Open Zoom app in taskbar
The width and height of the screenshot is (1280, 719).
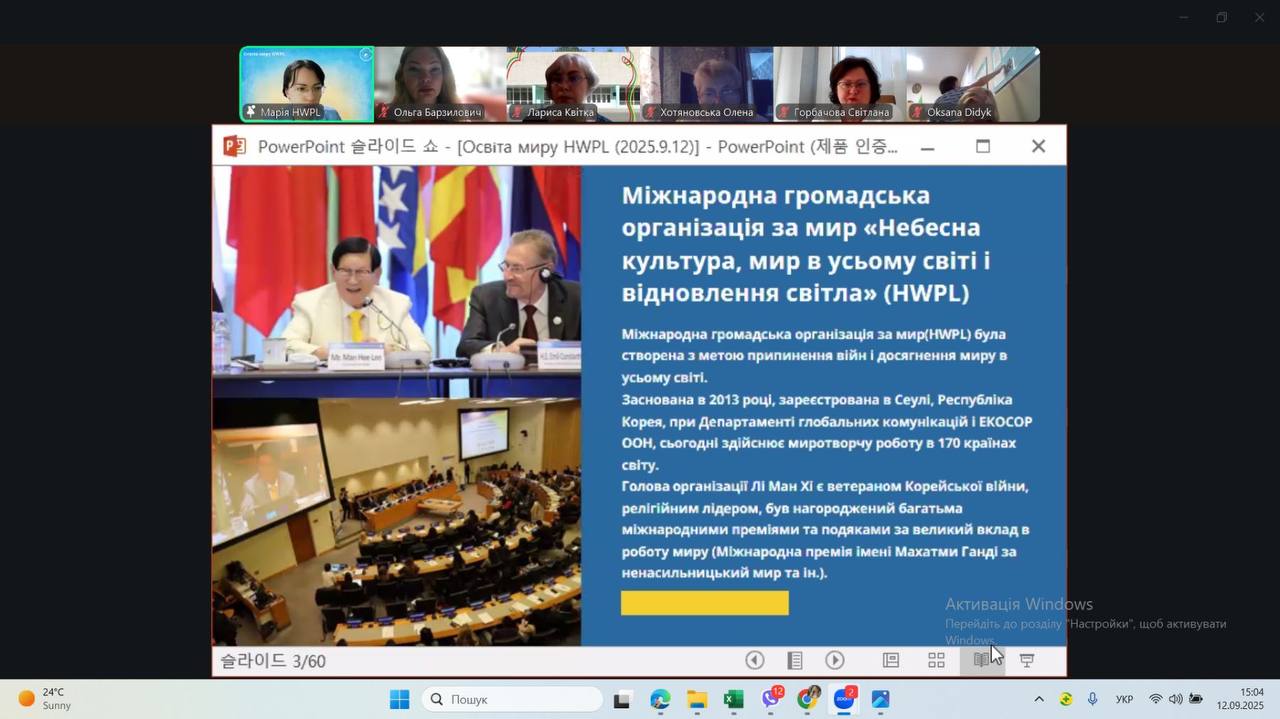click(844, 700)
